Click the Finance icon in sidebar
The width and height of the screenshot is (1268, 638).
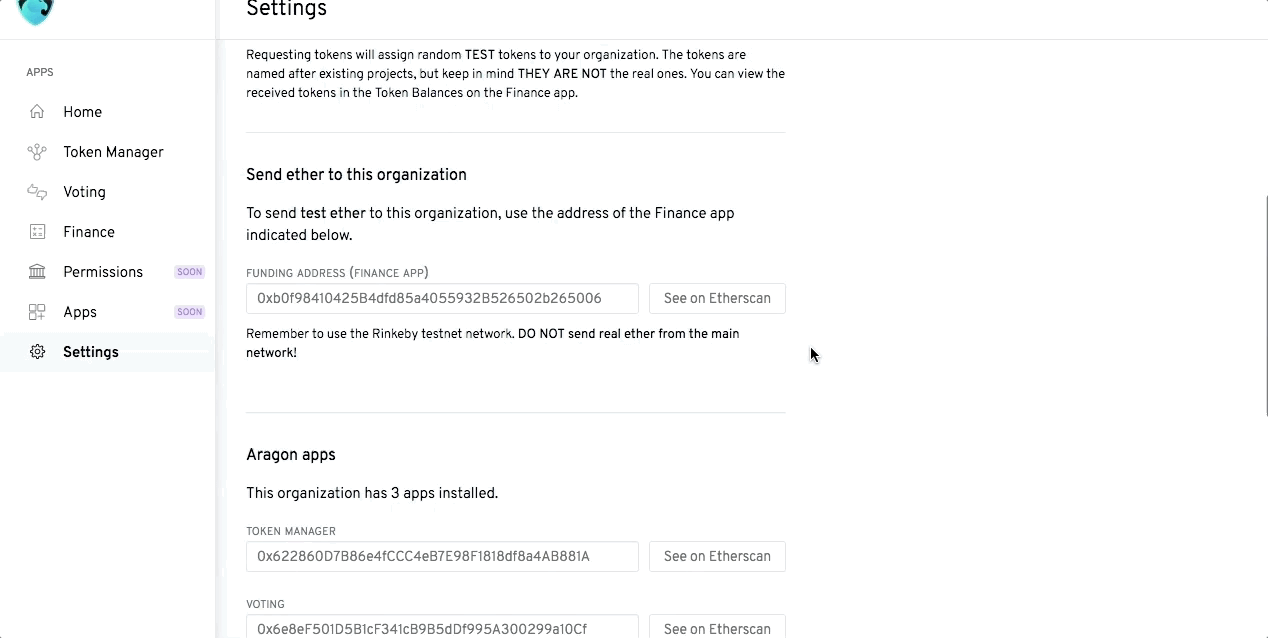37,232
